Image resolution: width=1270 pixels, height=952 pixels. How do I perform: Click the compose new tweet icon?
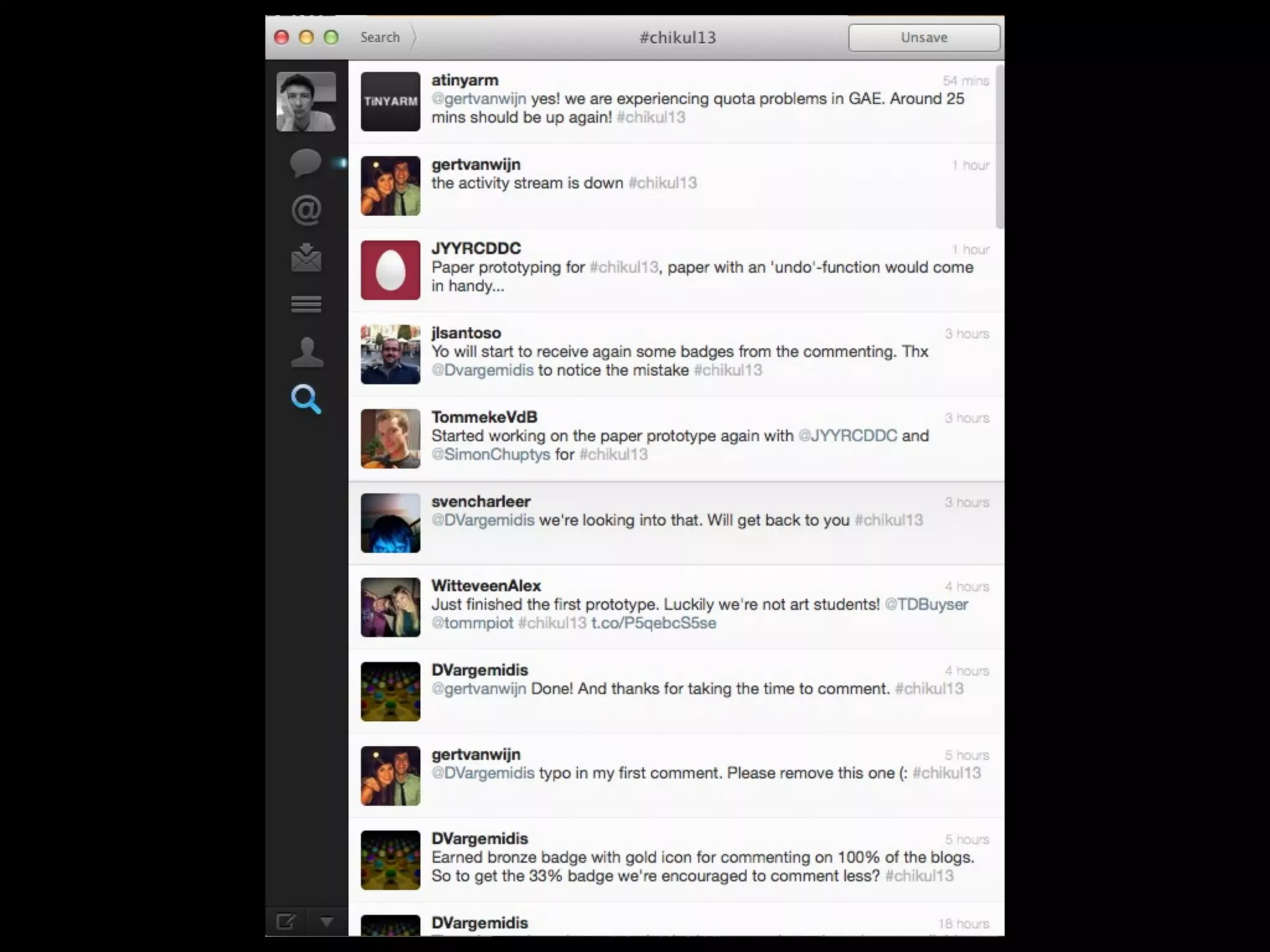[286, 922]
